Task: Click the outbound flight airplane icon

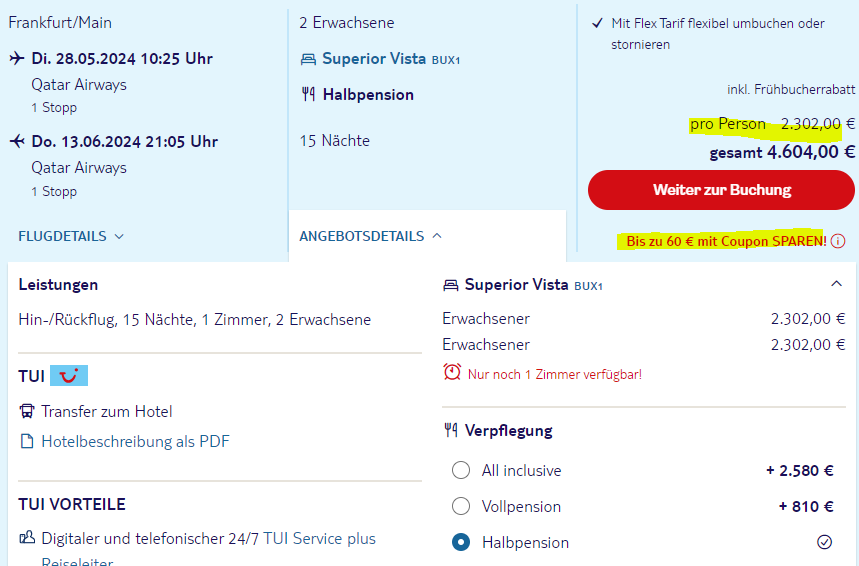Action: 17,58
